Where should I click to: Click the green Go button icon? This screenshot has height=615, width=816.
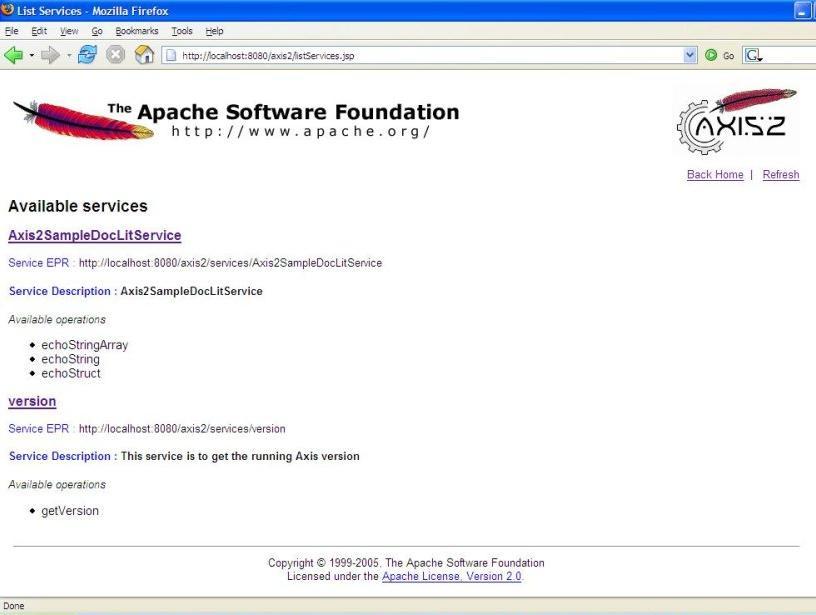tap(711, 55)
